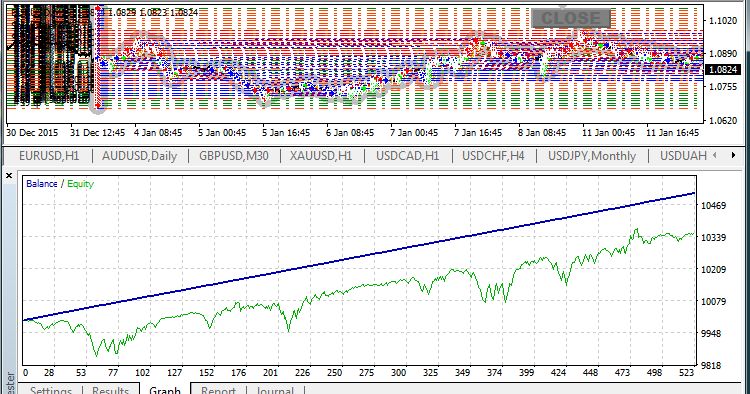The width and height of the screenshot is (750, 394).
Task: Select the GBPUSD,M30 chart tab
Action: [x=234, y=156]
